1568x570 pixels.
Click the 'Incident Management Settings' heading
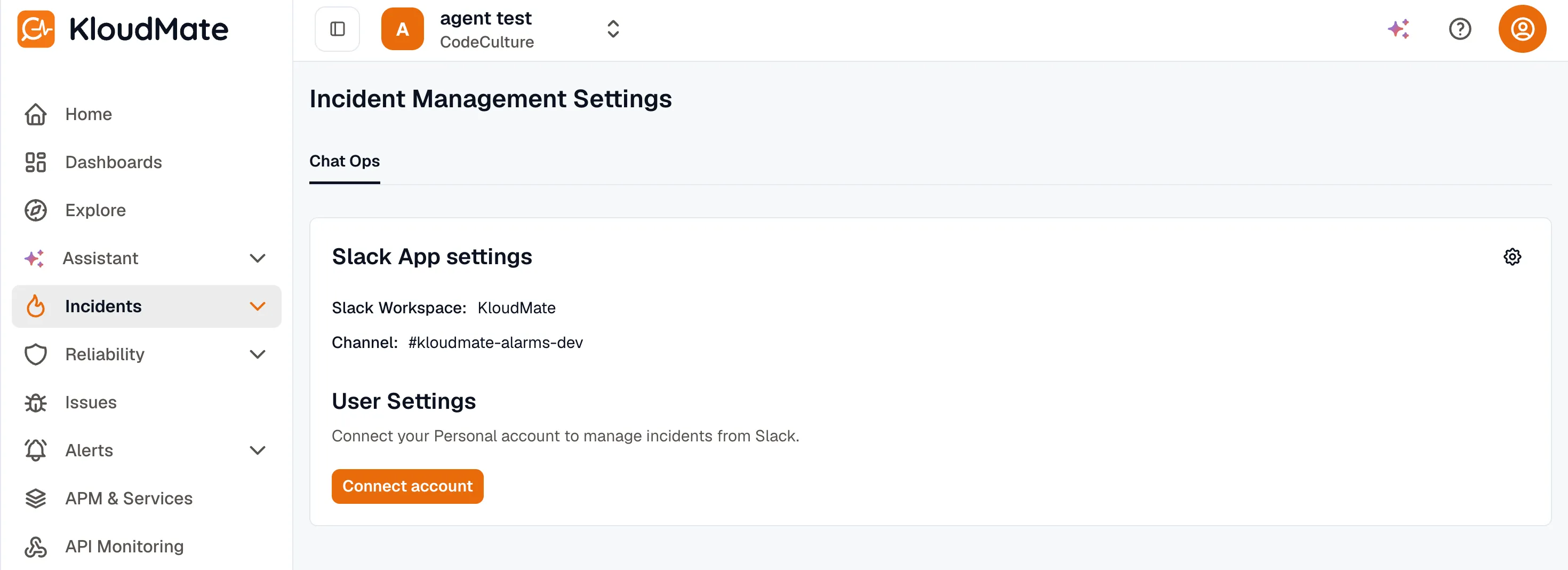coord(490,99)
